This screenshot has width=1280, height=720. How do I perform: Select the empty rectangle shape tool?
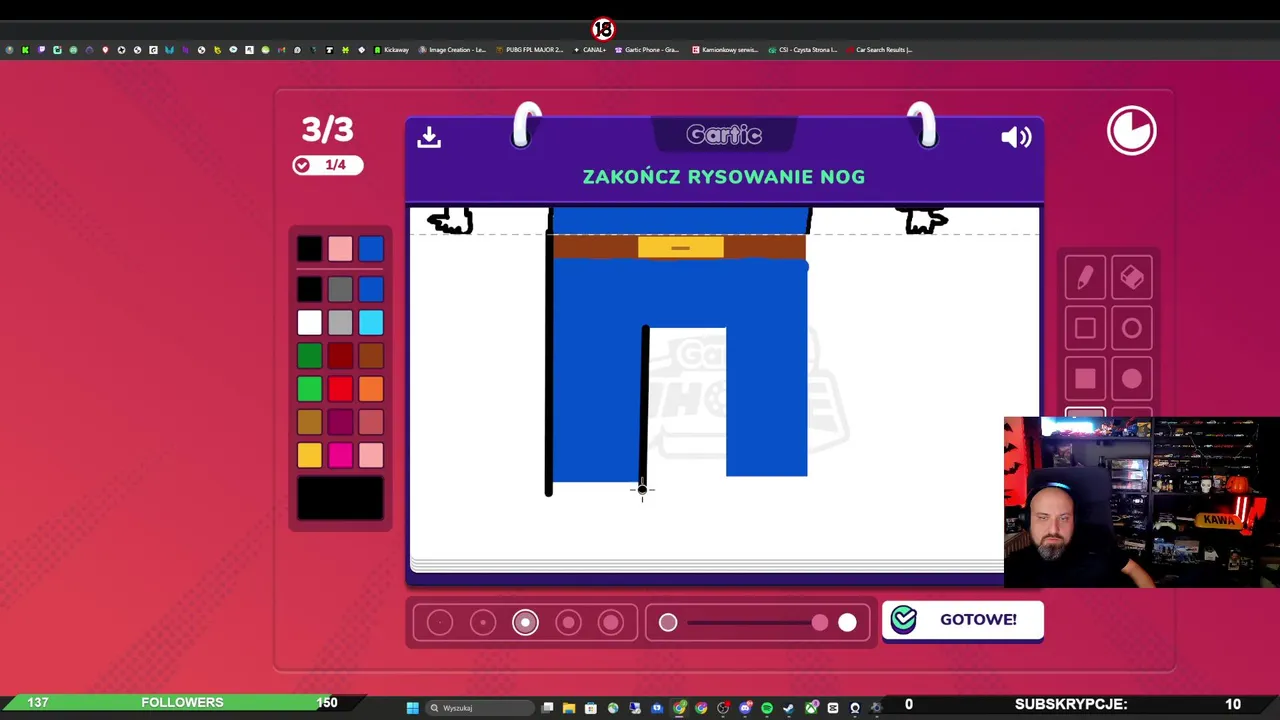click(1085, 329)
